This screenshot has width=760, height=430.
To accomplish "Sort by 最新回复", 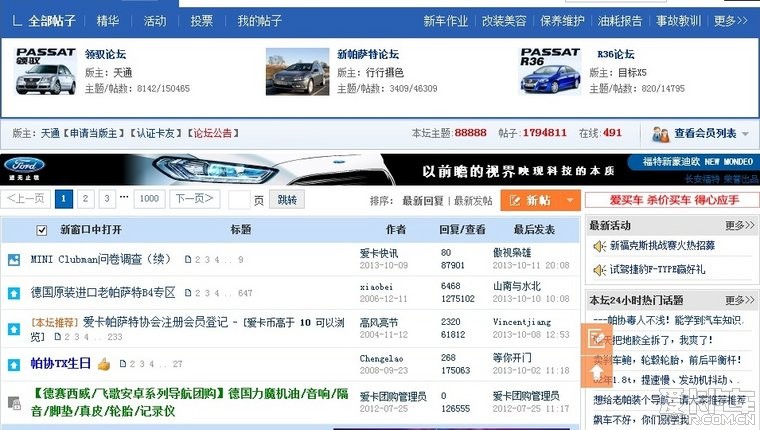I will click(423, 201).
